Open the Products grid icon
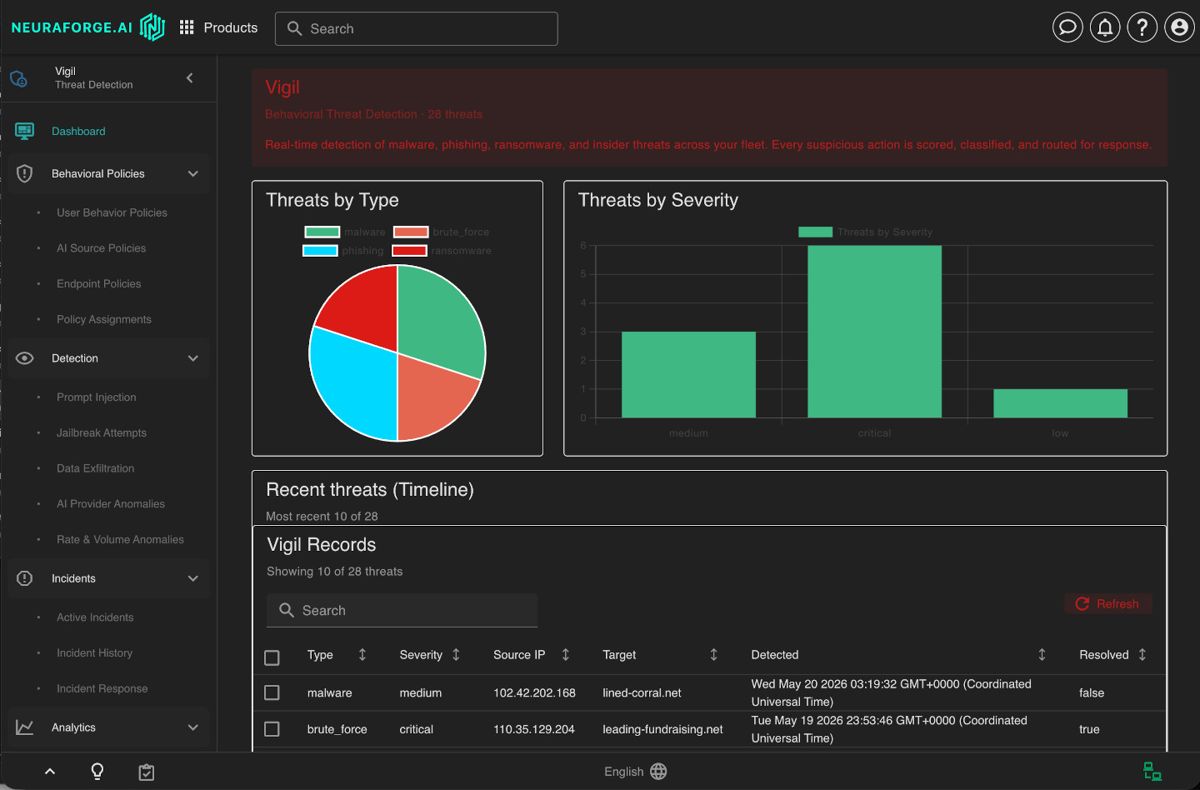Image resolution: width=1200 pixels, height=790 pixels. click(187, 28)
